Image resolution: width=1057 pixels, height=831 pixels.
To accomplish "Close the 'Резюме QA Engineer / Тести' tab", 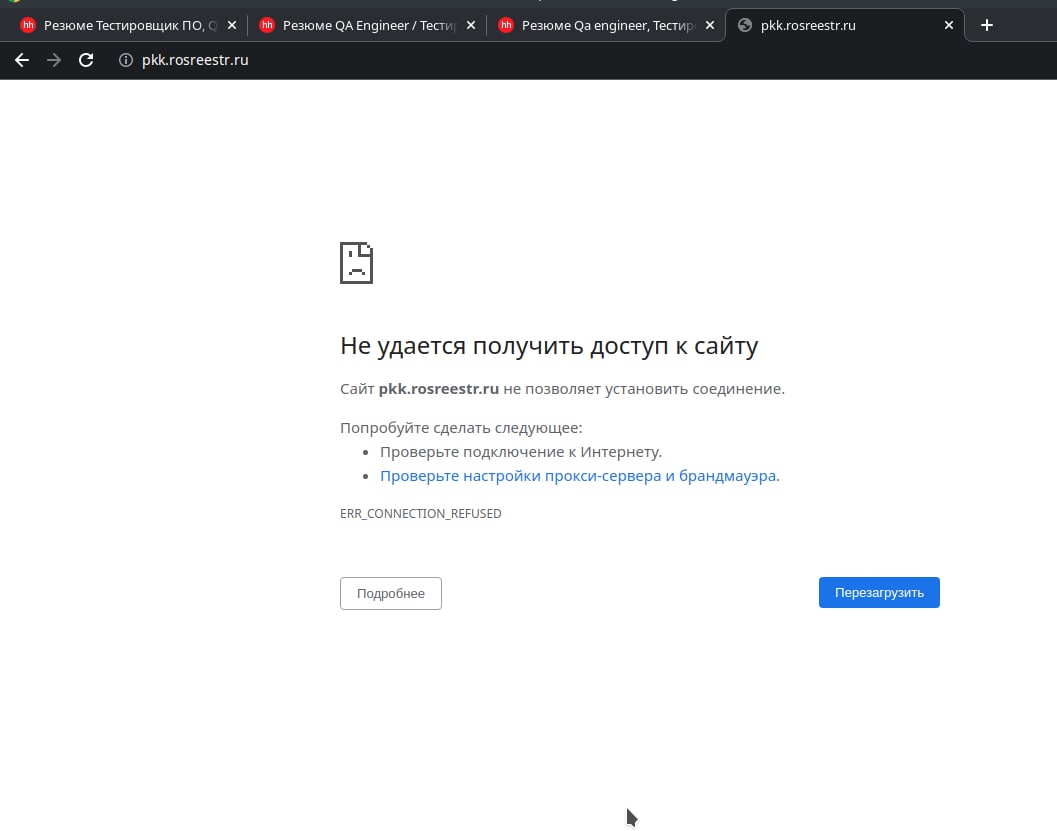I will [x=471, y=25].
